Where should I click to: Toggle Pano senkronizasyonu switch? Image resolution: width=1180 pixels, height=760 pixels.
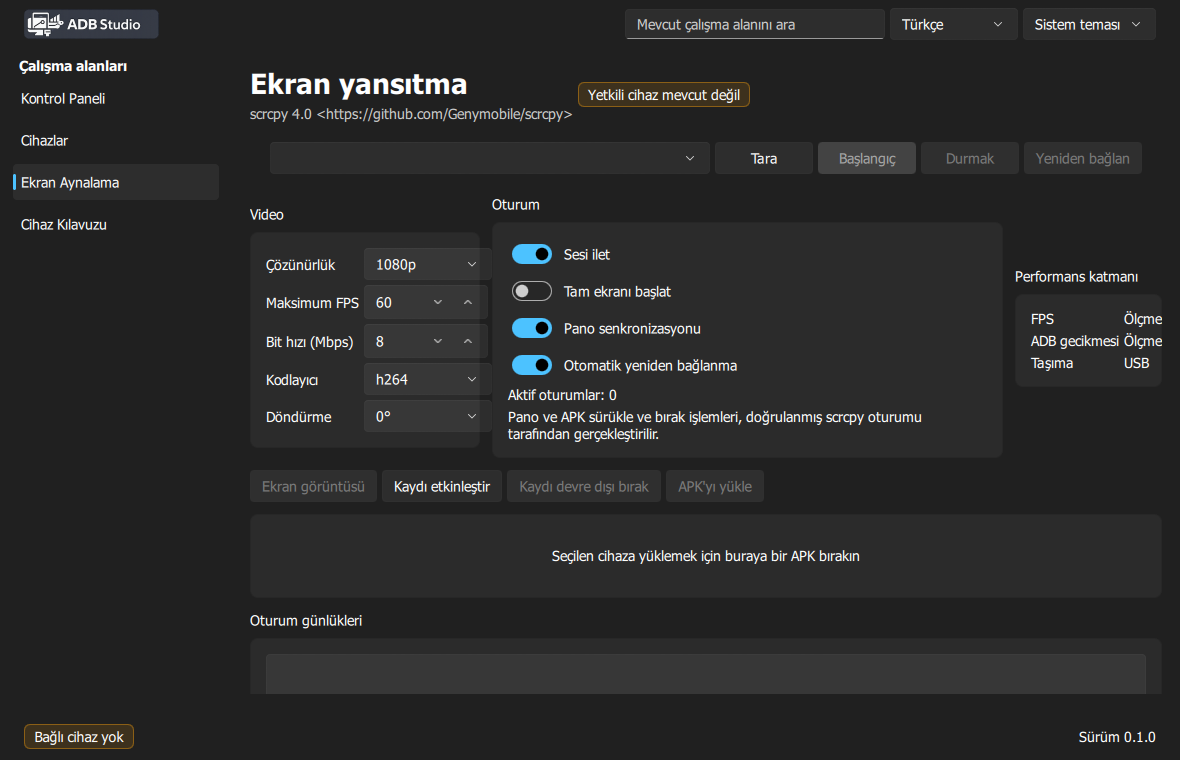tap(531, 329)
